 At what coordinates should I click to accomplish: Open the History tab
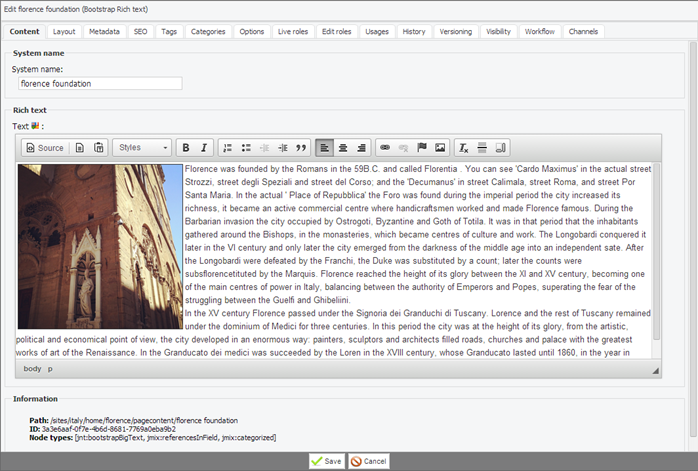coord(414,32)
